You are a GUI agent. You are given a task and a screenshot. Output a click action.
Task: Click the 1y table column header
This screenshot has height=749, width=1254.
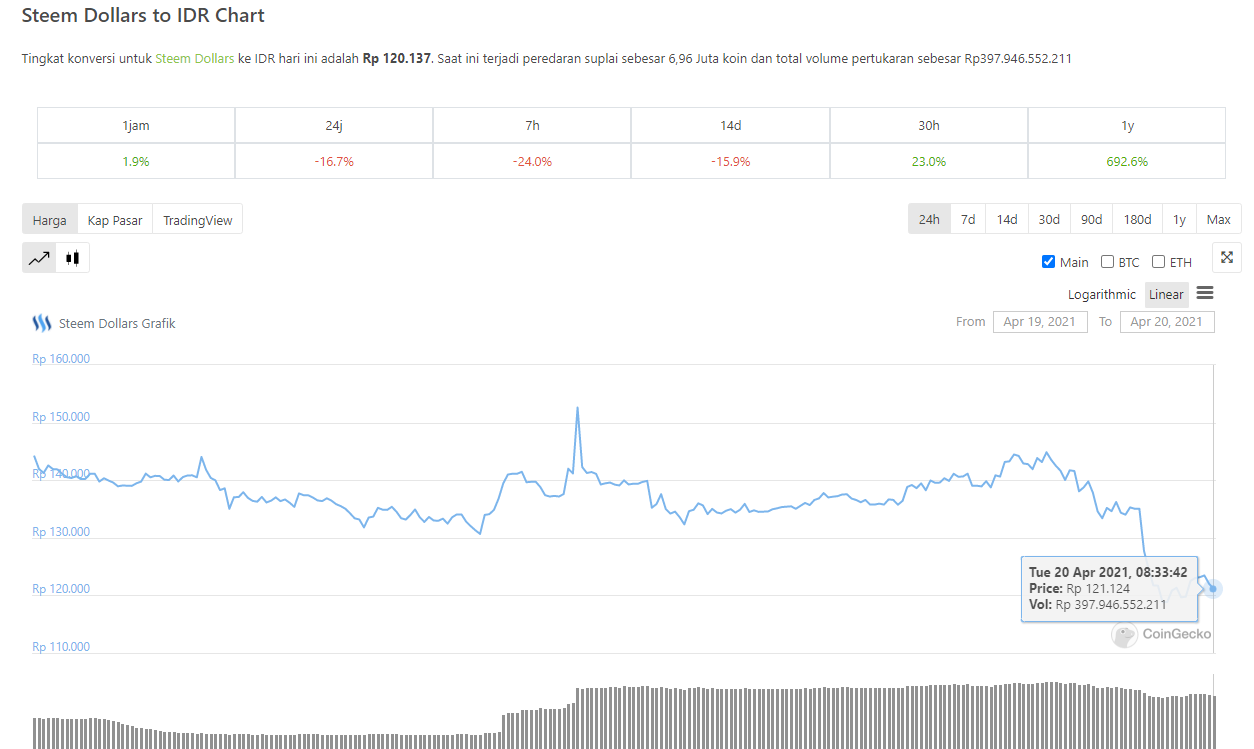[1127, 126]
